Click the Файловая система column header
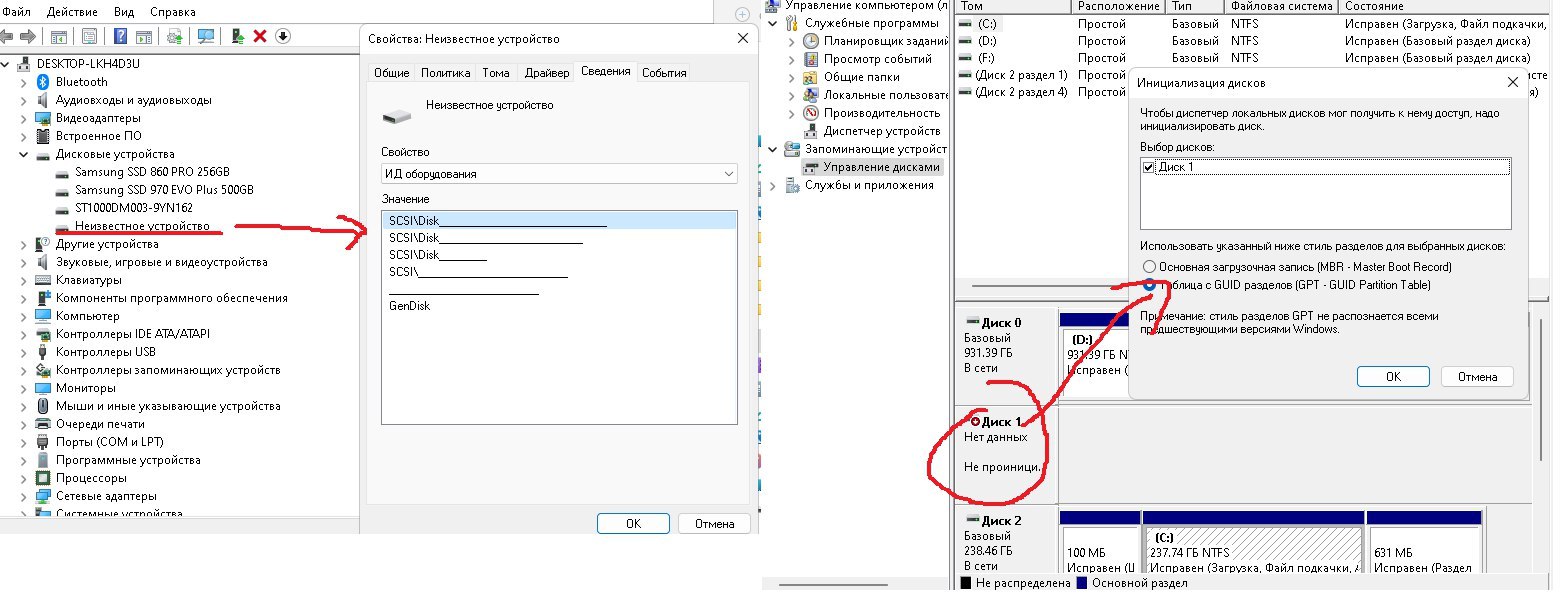 (x=1284, y=6)
